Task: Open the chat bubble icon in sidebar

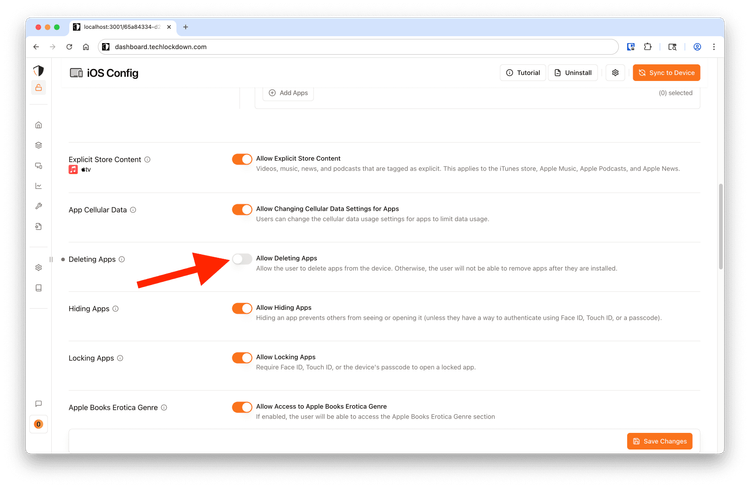Action: tap(38, 403)
